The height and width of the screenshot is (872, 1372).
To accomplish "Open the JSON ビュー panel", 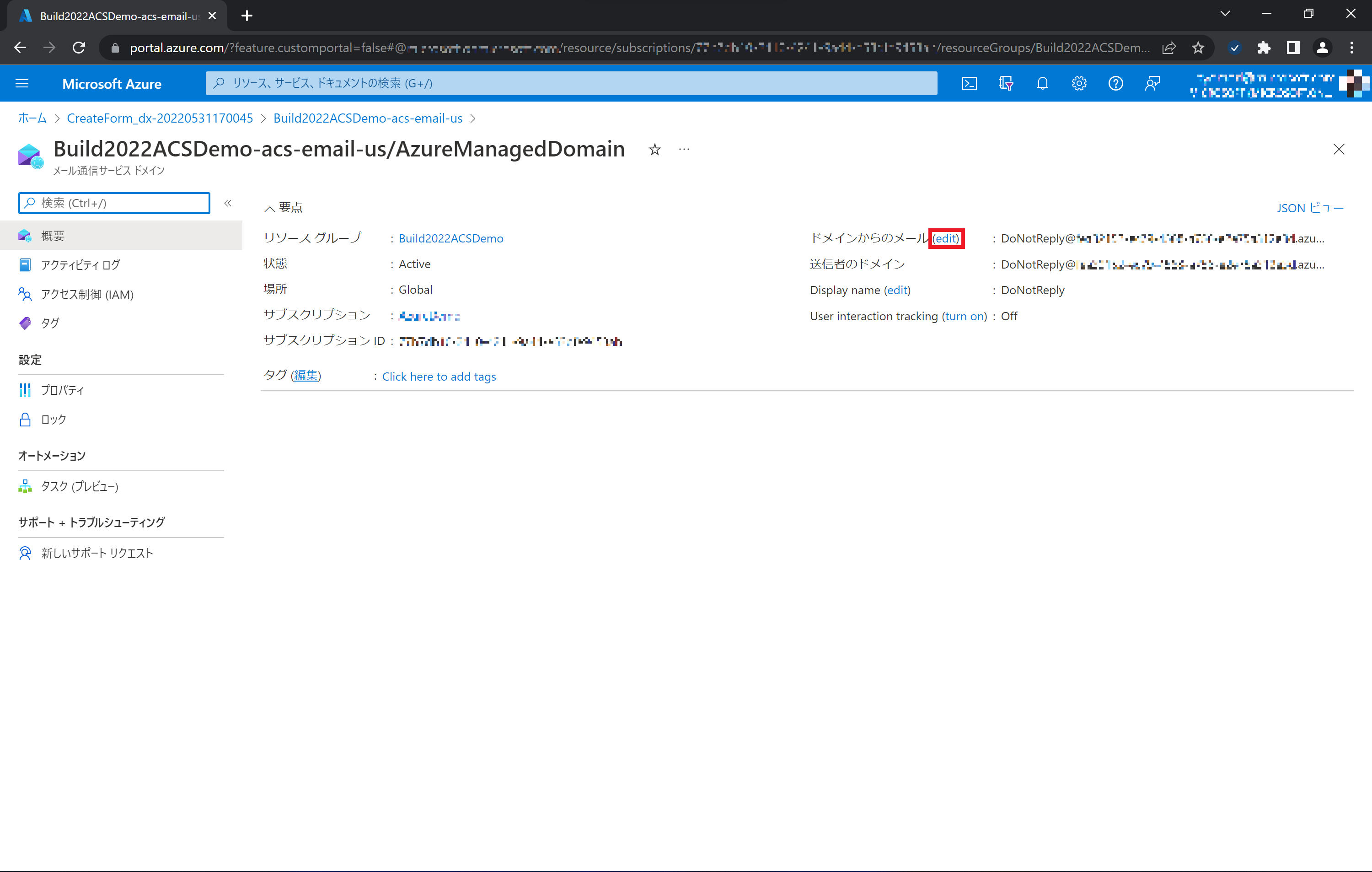I will pos(1309,207).
